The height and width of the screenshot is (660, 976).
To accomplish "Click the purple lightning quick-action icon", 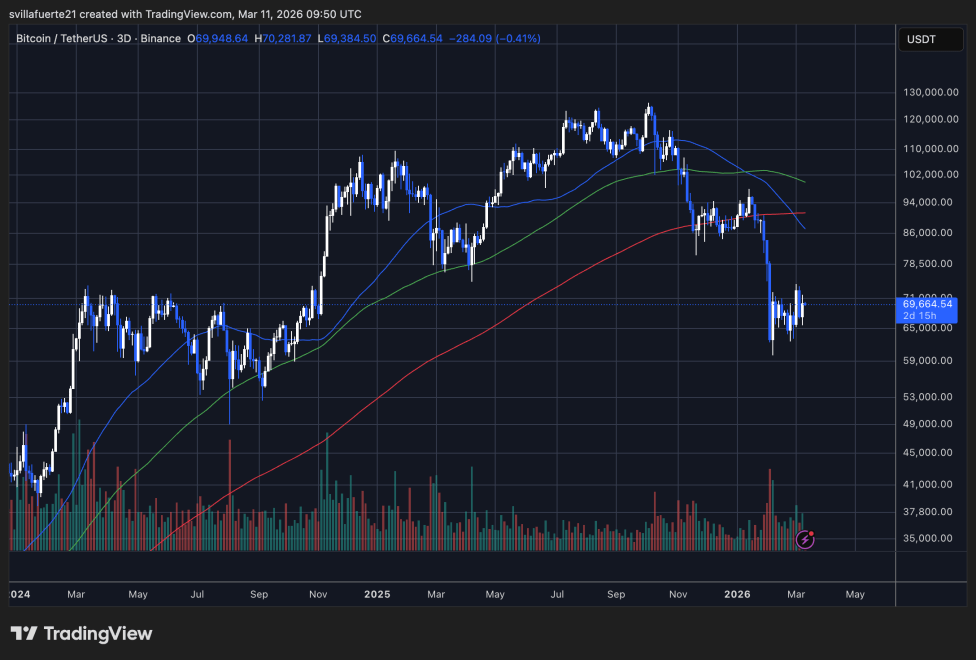I will (803, 540).
